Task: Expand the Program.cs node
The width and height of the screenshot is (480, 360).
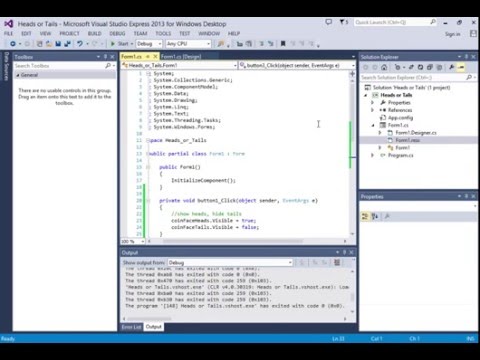Action: tap(373, 155)
